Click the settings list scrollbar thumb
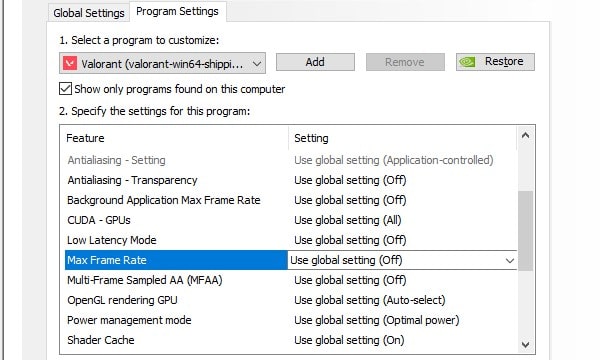 (x=525, y=231)
